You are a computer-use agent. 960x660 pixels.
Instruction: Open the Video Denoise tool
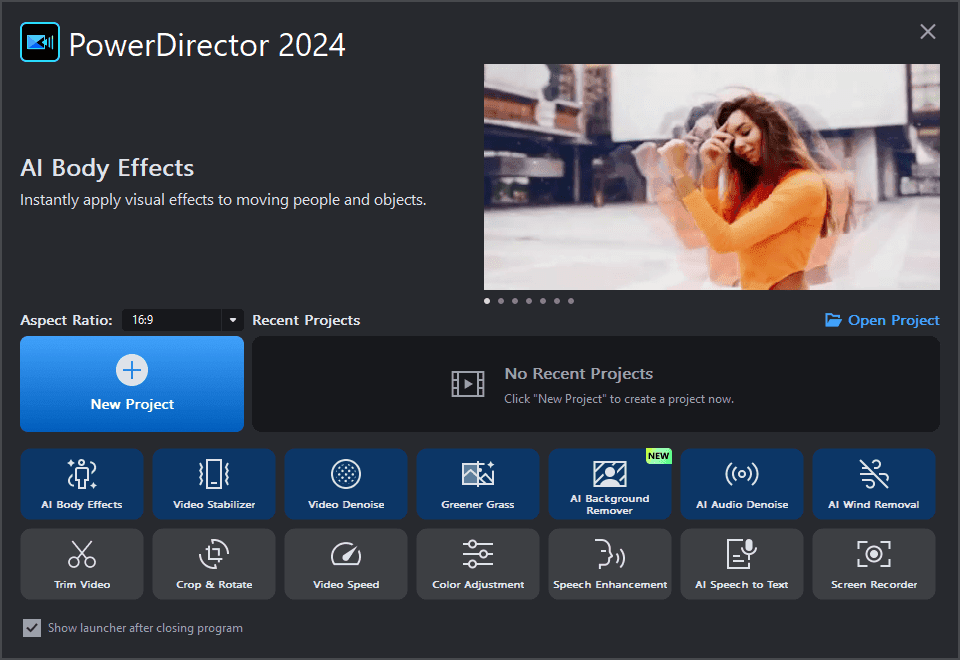(346, 484)
